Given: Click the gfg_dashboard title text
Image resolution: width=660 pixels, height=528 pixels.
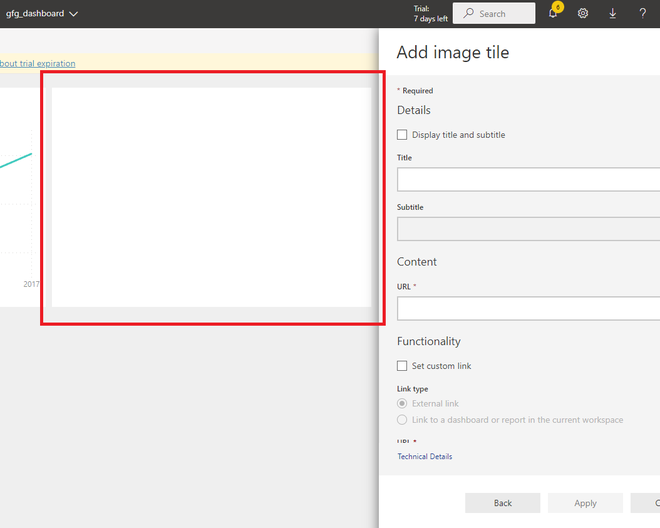Looking at the screenshot, I should [x=35, y=13].
